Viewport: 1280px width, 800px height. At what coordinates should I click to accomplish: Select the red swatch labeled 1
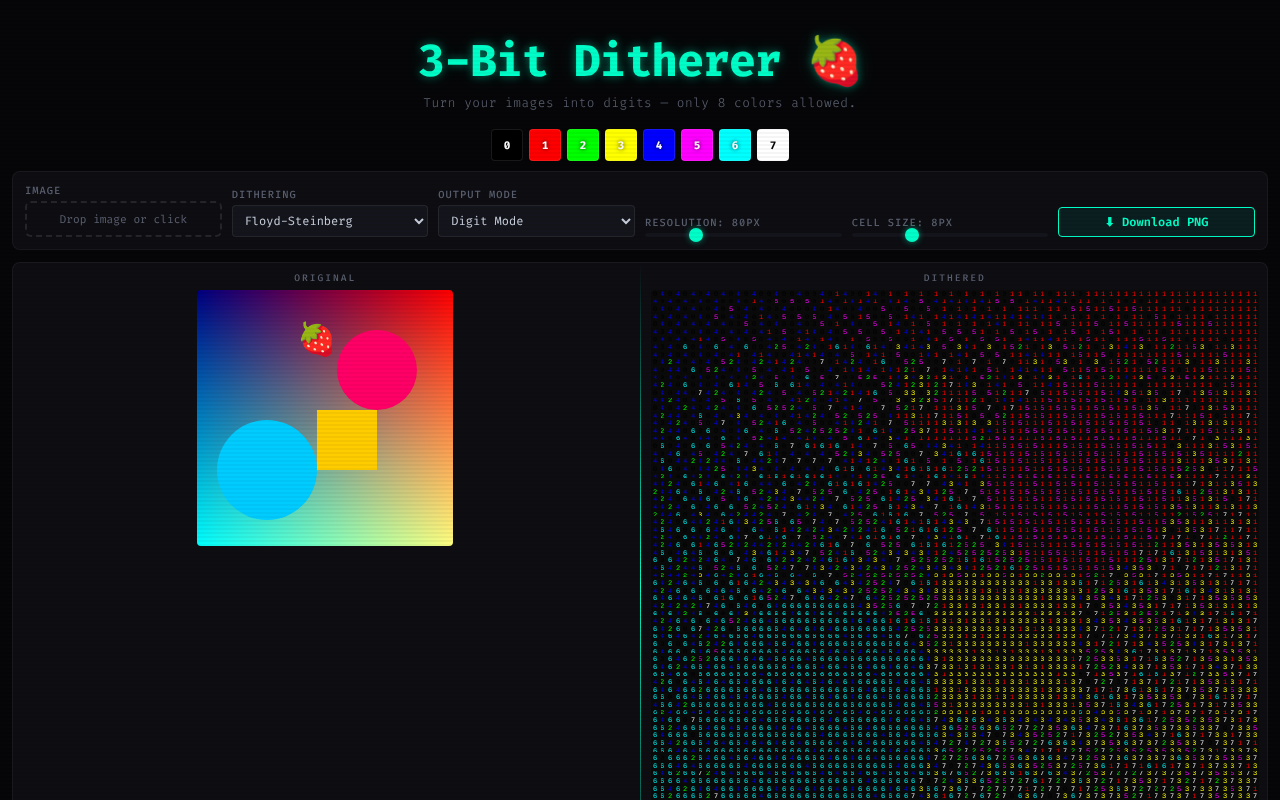[545, 145]
